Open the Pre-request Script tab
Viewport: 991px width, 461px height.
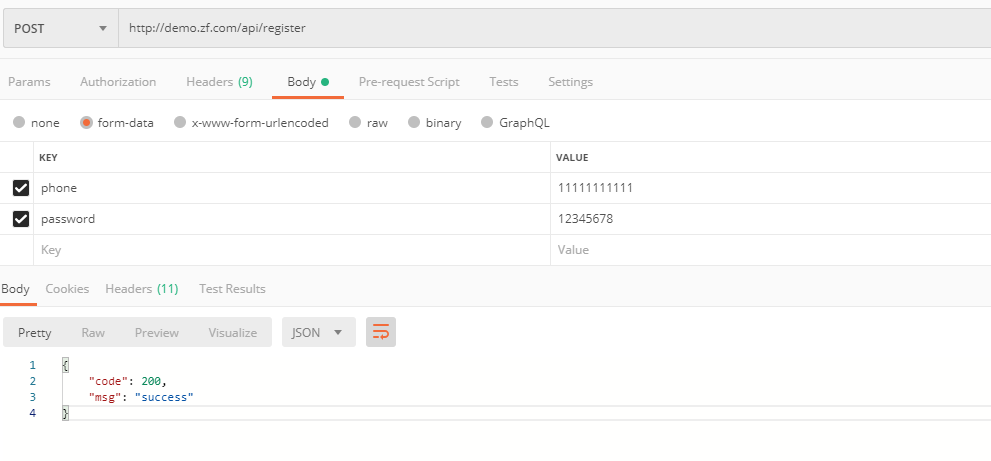409,82
